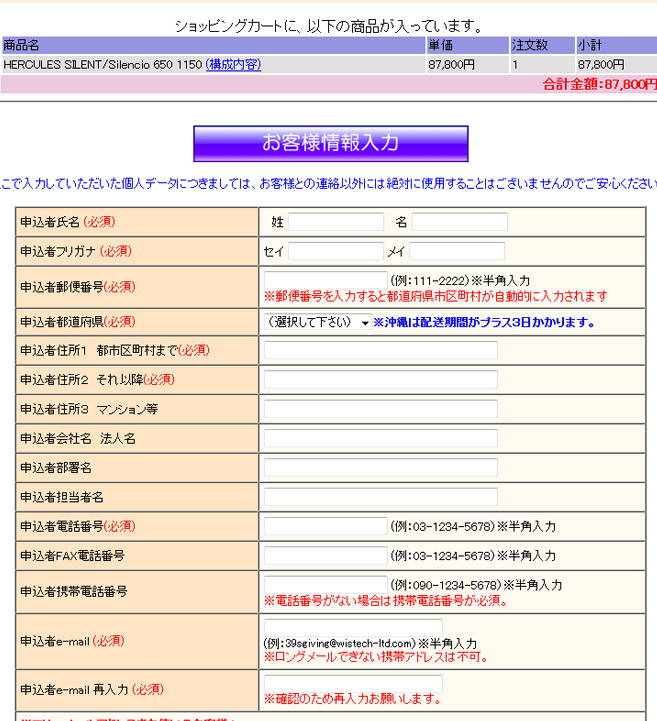Click the ※確認のため再入力お願いします note

tap(353, 699)
